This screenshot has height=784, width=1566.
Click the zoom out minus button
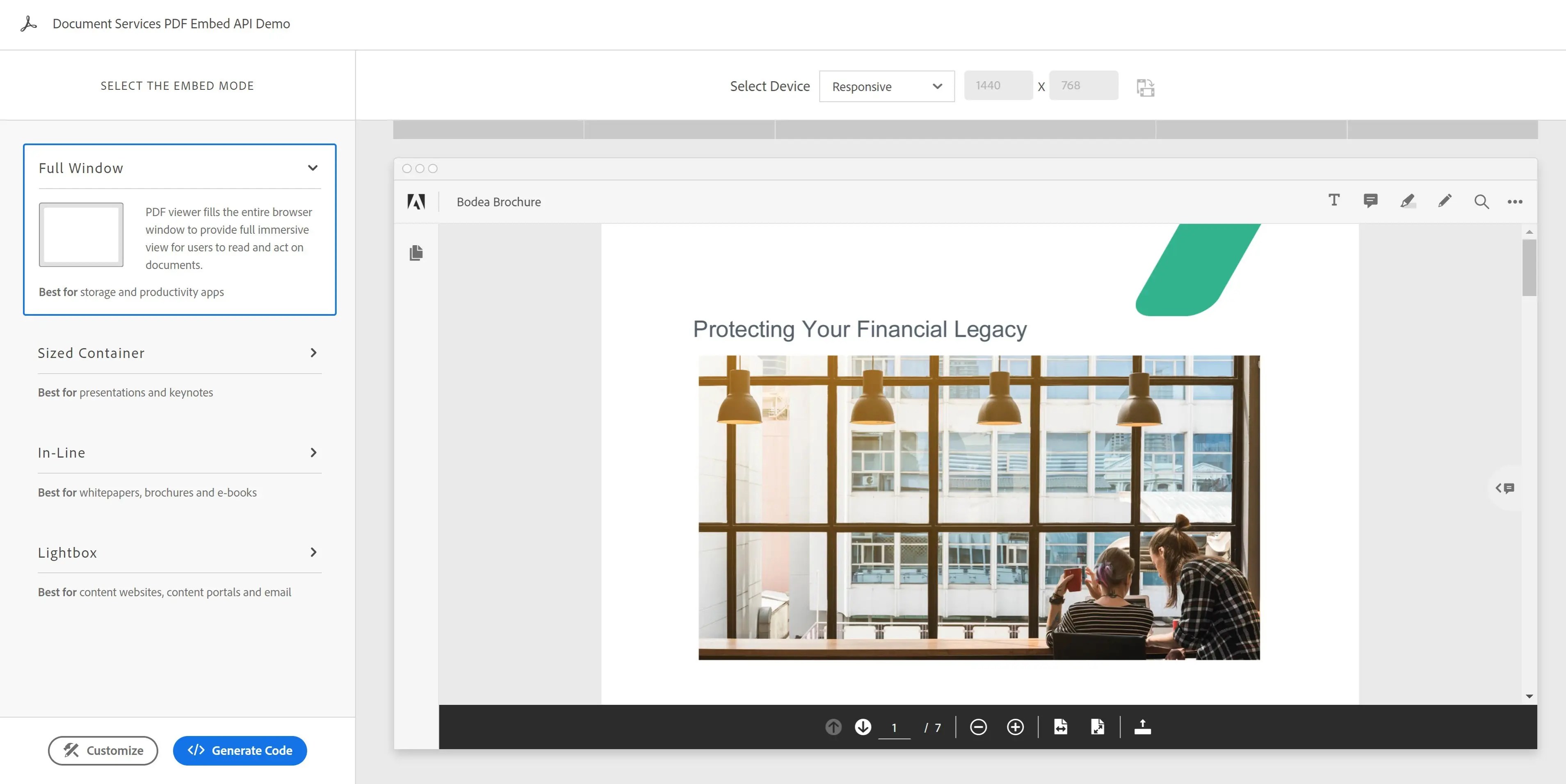(x=978, y=727)
